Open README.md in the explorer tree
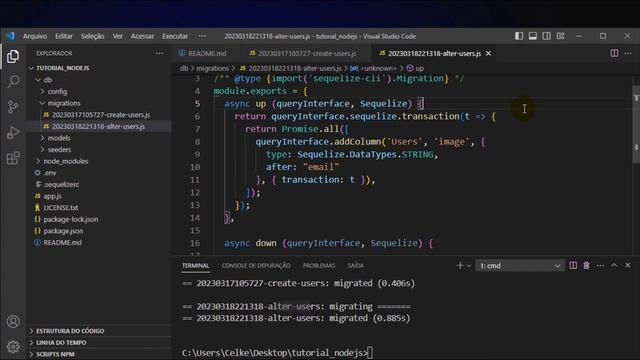 tap(99, 242)
